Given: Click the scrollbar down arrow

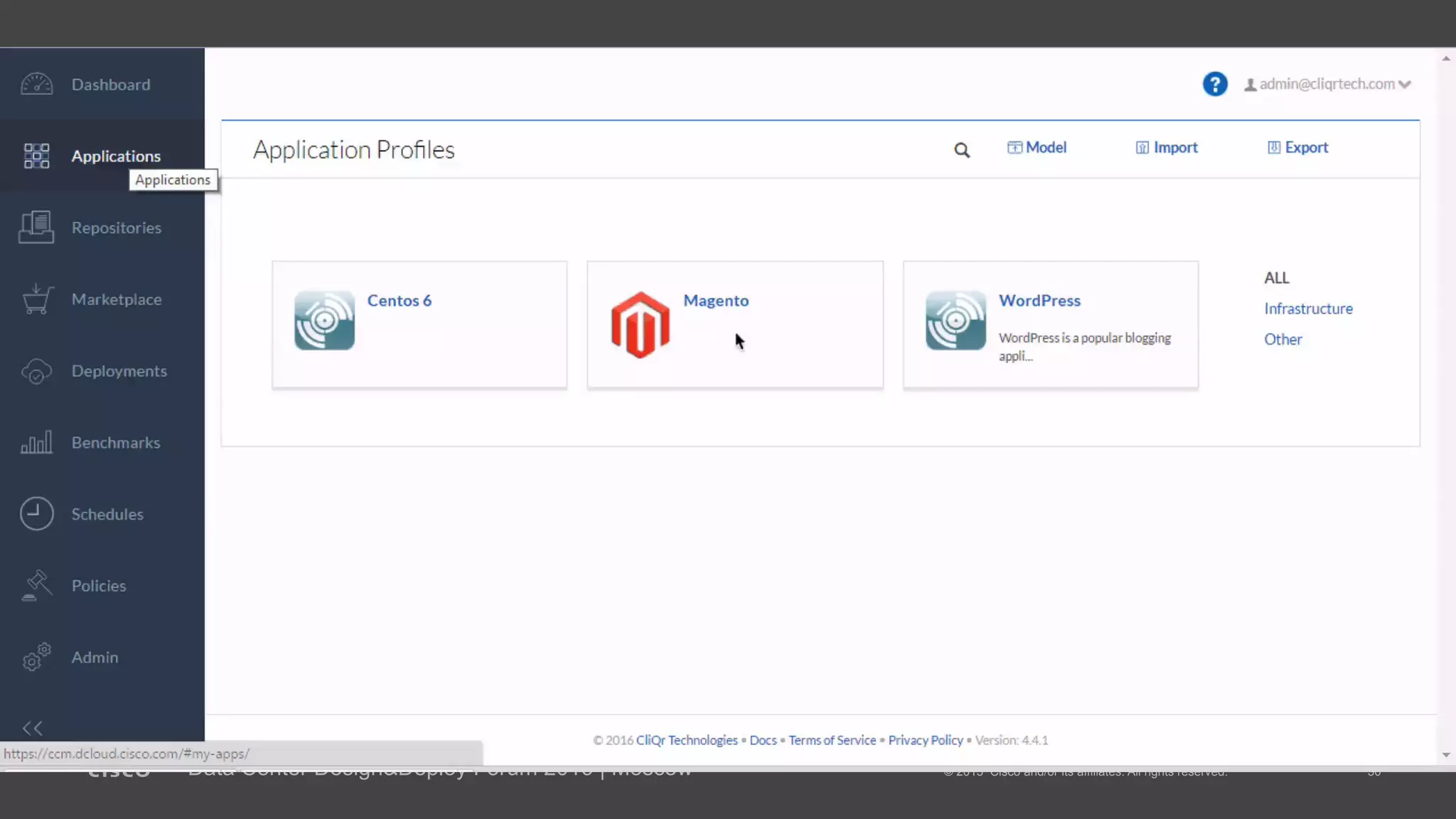Looking at the screenshot, I should click(1445, 755).
